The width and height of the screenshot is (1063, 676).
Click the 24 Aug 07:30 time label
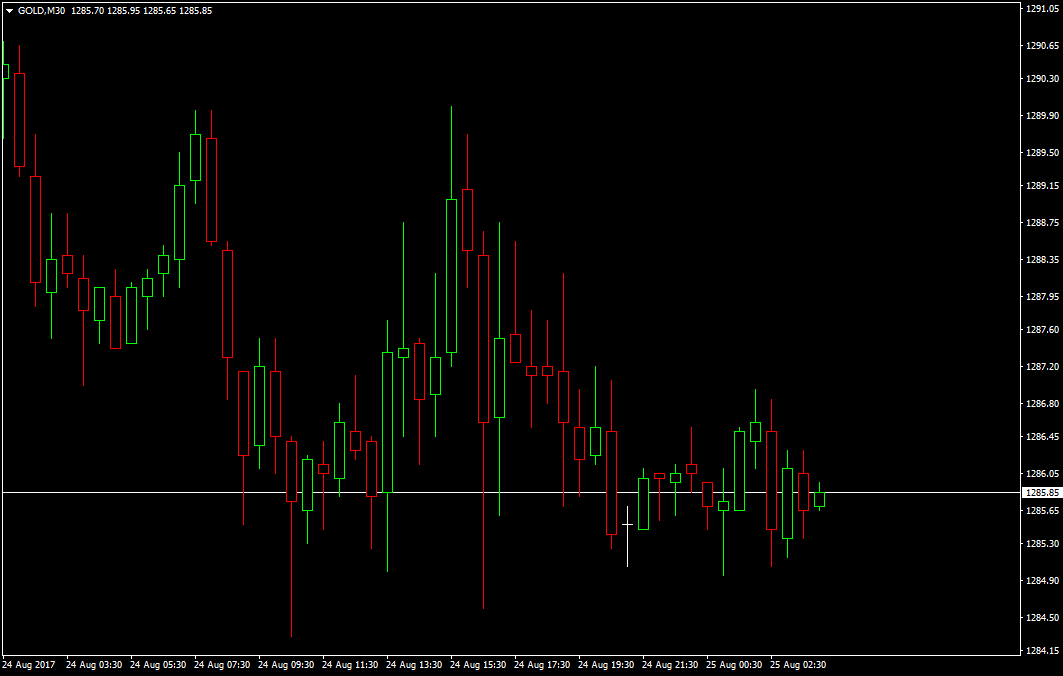[222, 664]
